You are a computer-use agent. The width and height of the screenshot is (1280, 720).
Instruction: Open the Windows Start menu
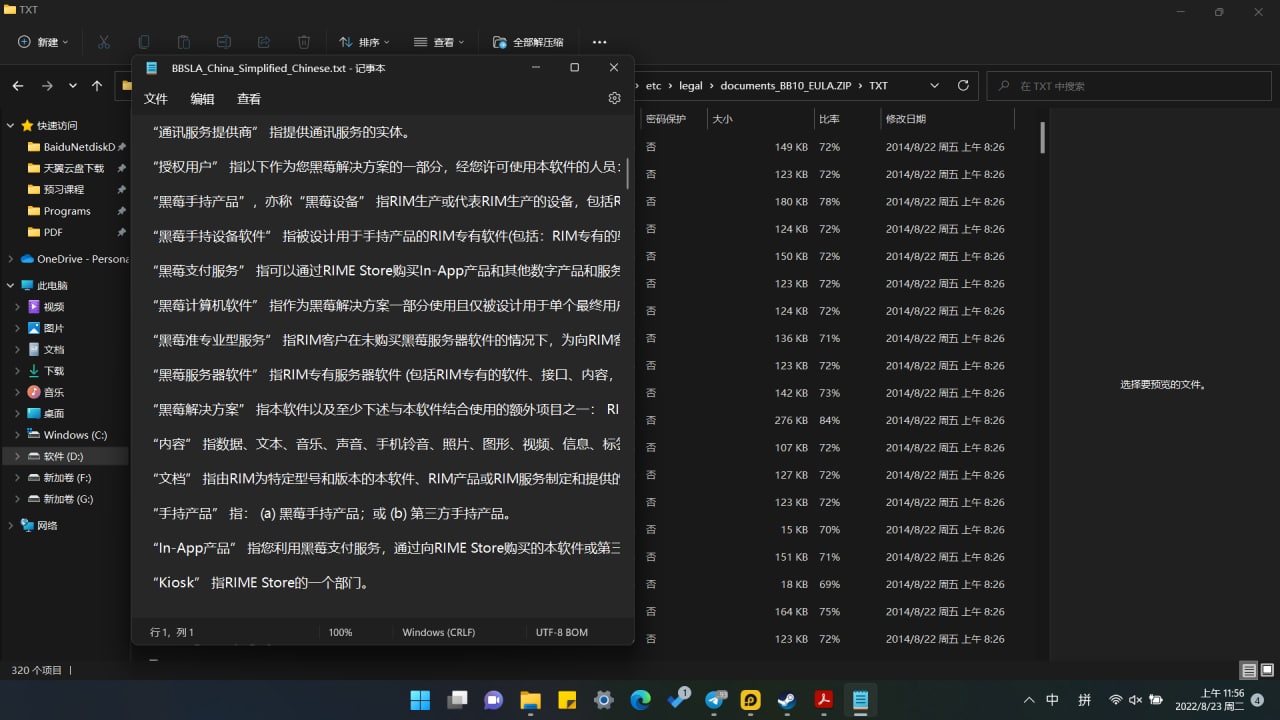(x=420, y=699)
